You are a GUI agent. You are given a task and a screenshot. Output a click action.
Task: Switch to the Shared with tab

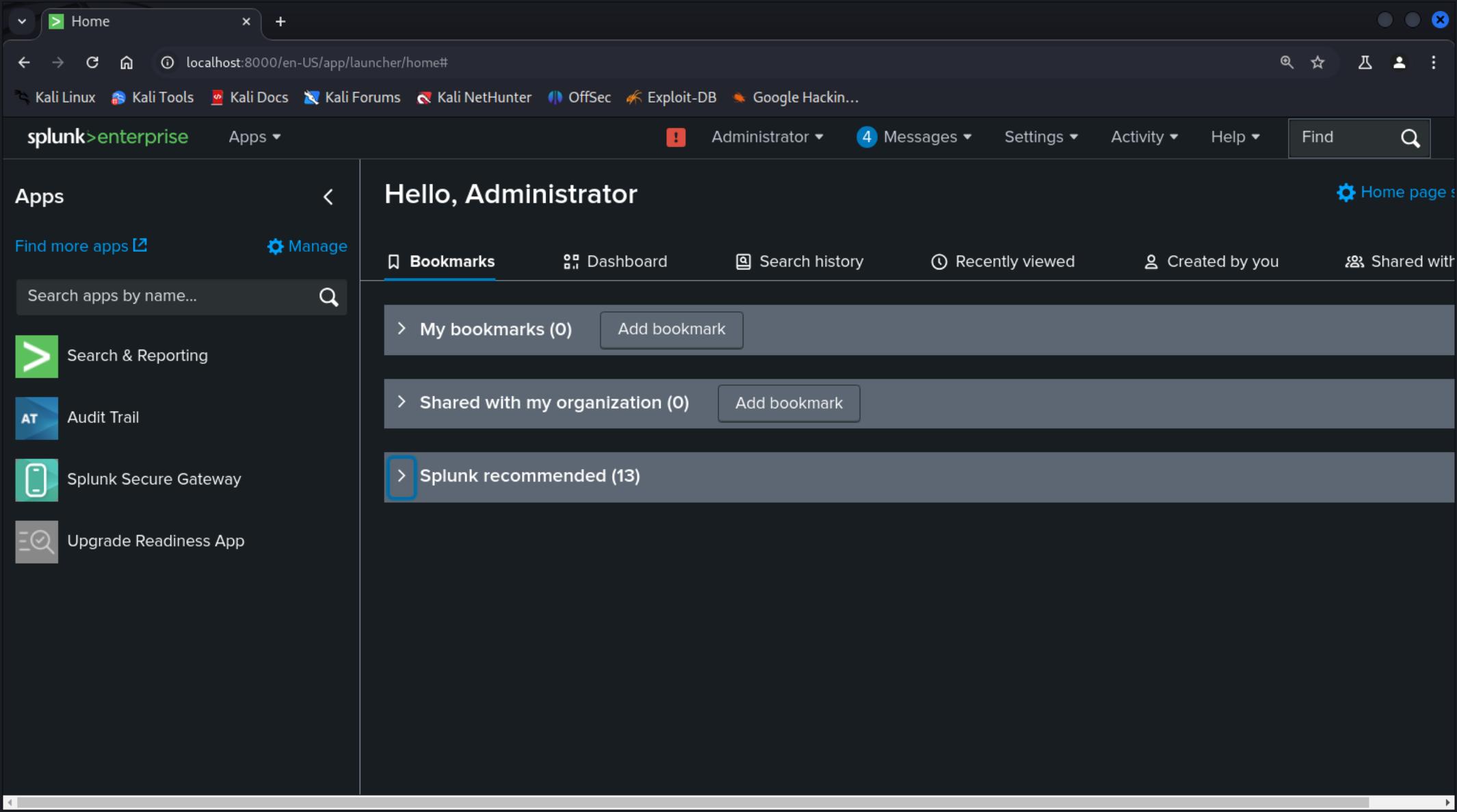(x=1400, y=261)
